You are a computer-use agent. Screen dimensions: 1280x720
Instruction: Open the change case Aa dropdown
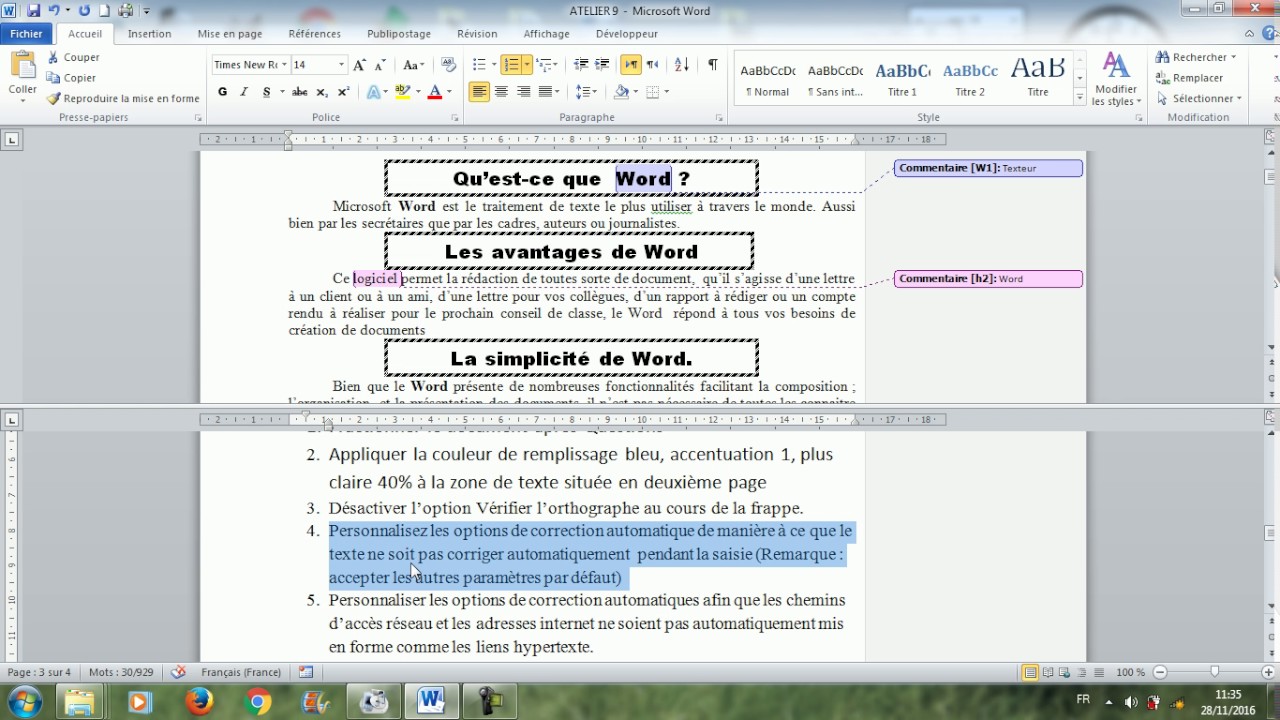click(413, 65)
